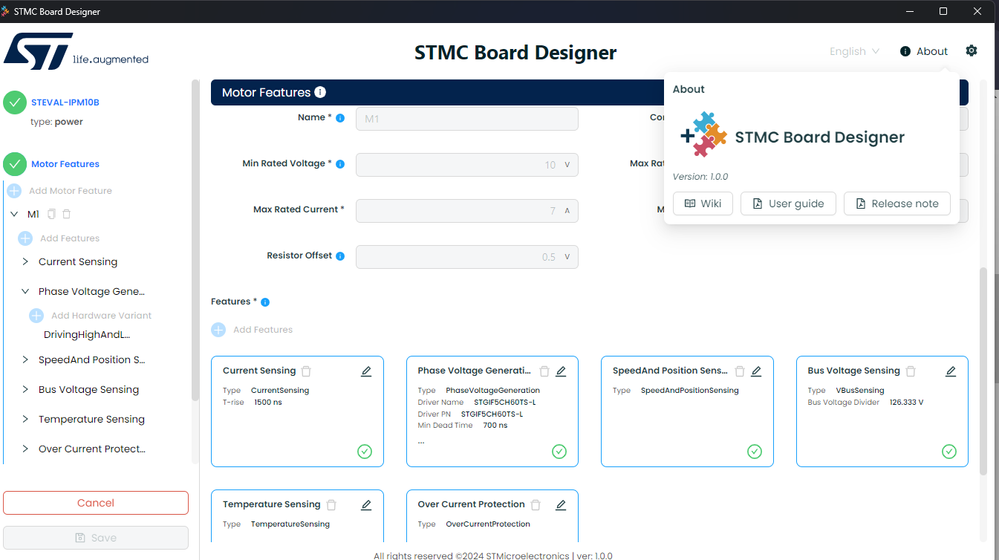Image resolution: width=999 pixels, height=560 pixels.
Task: Edit the Current Sensing card
Action: pyautogui.click(x=366, y=371)
